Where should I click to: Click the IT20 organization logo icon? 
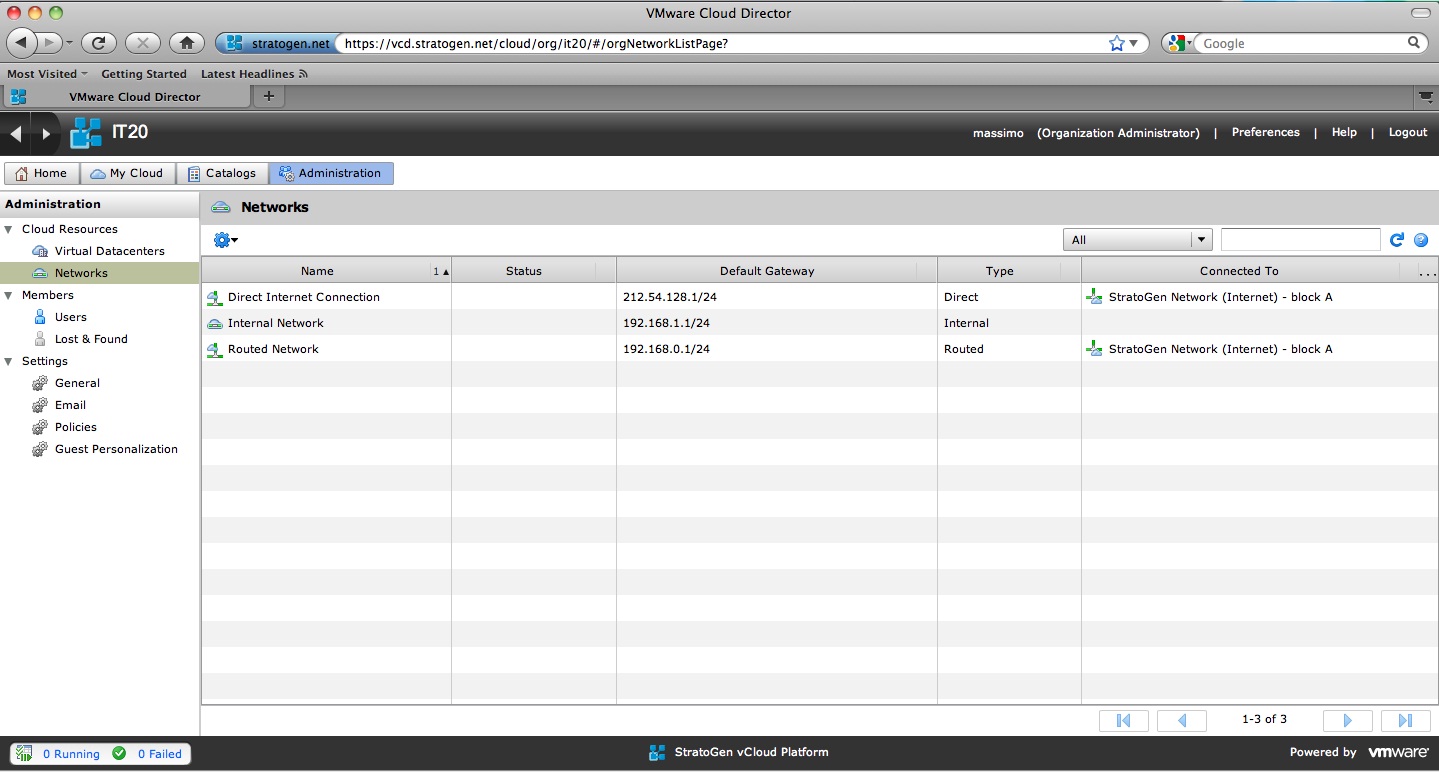tap(86, 133)
